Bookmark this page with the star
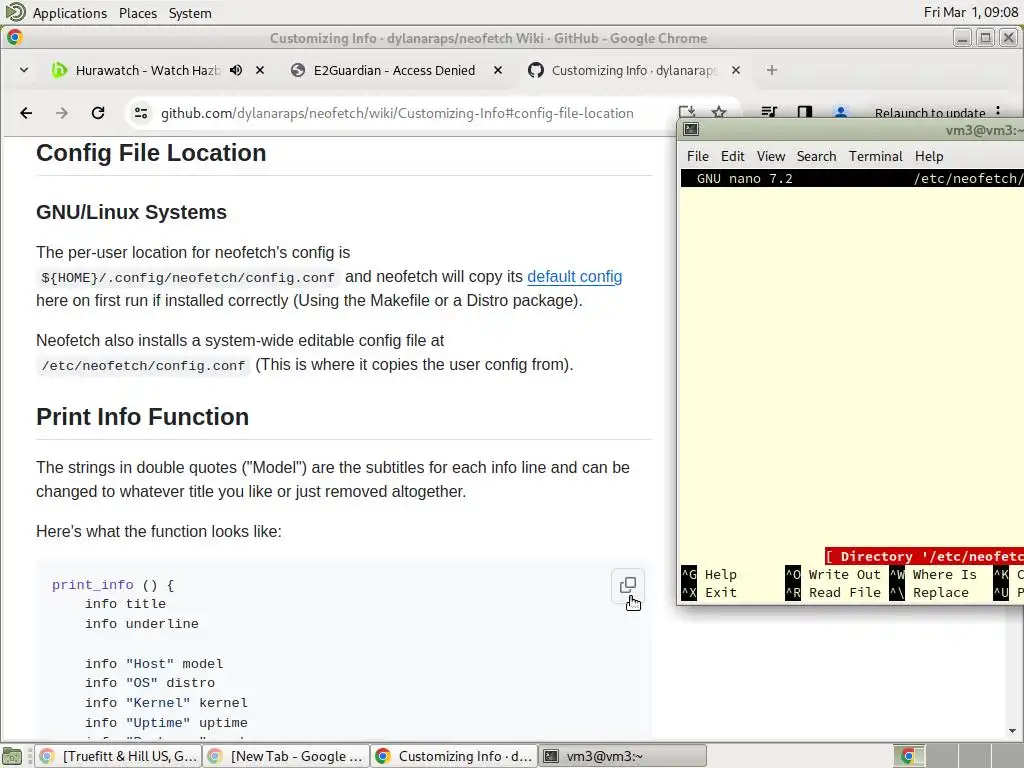Screen dimensions: 1024x768 click(719, 112)
